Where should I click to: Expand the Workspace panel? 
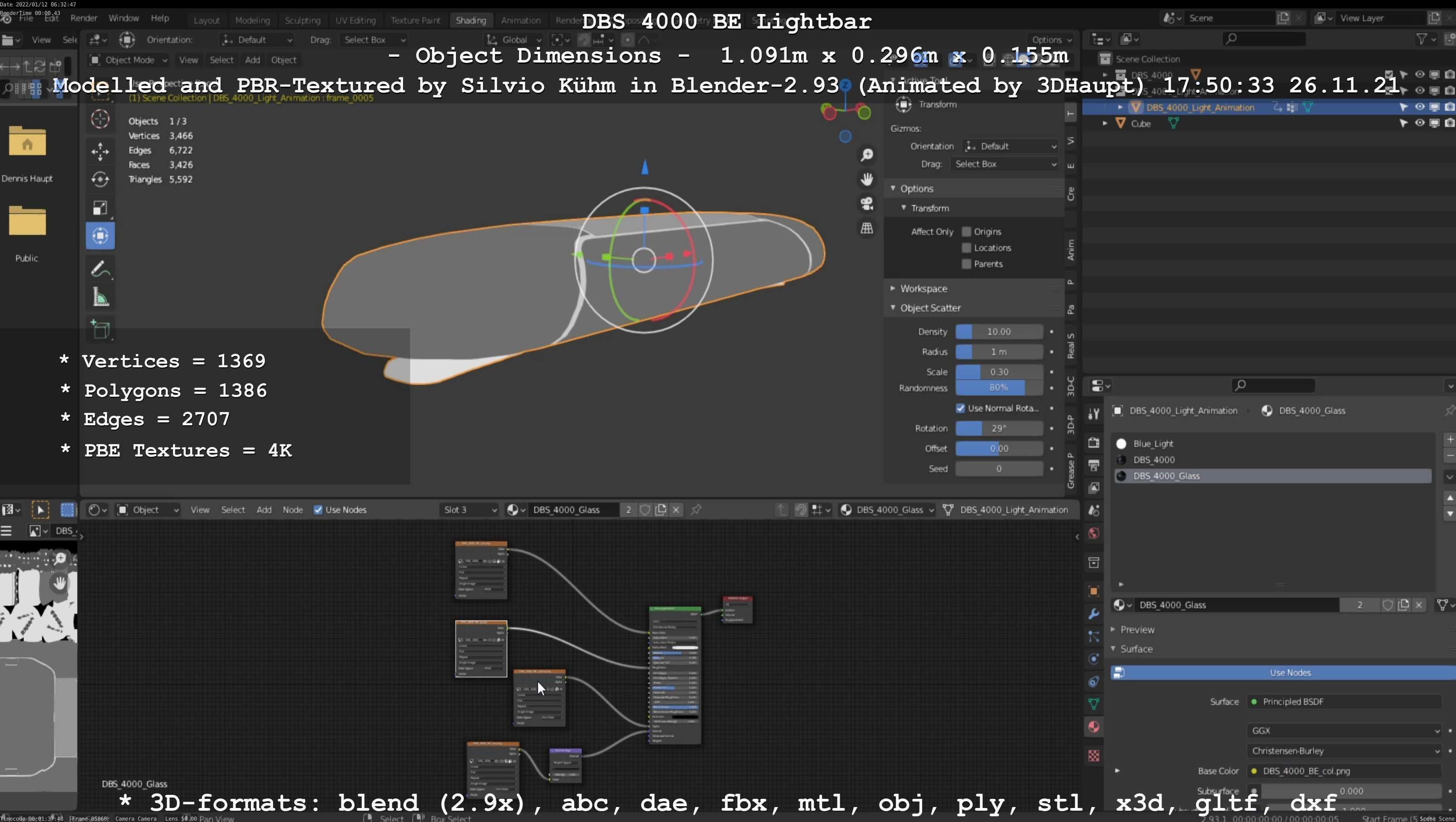[x=923, y=288]
